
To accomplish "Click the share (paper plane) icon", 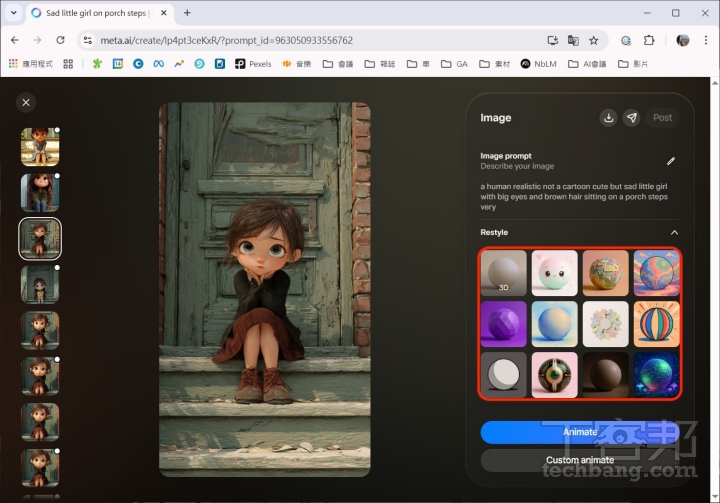I will tap(632, 118).
